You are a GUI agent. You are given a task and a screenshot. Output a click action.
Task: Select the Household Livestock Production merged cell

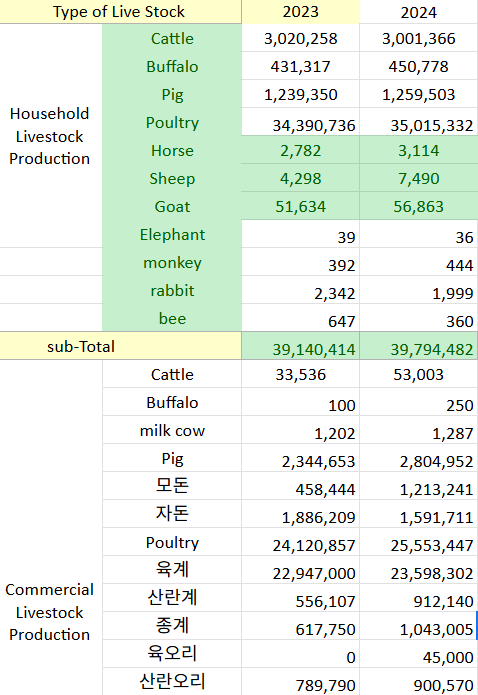pos(51,136)
